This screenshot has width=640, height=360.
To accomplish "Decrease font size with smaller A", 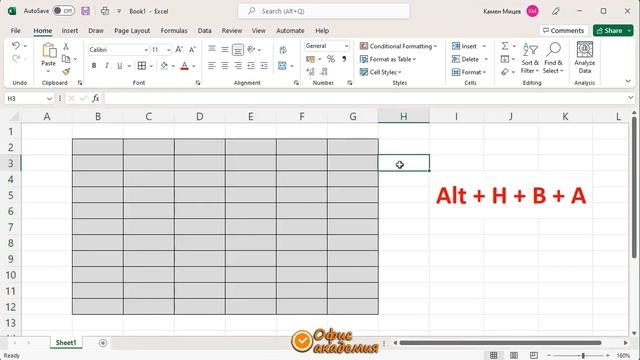I will (192, 50).
